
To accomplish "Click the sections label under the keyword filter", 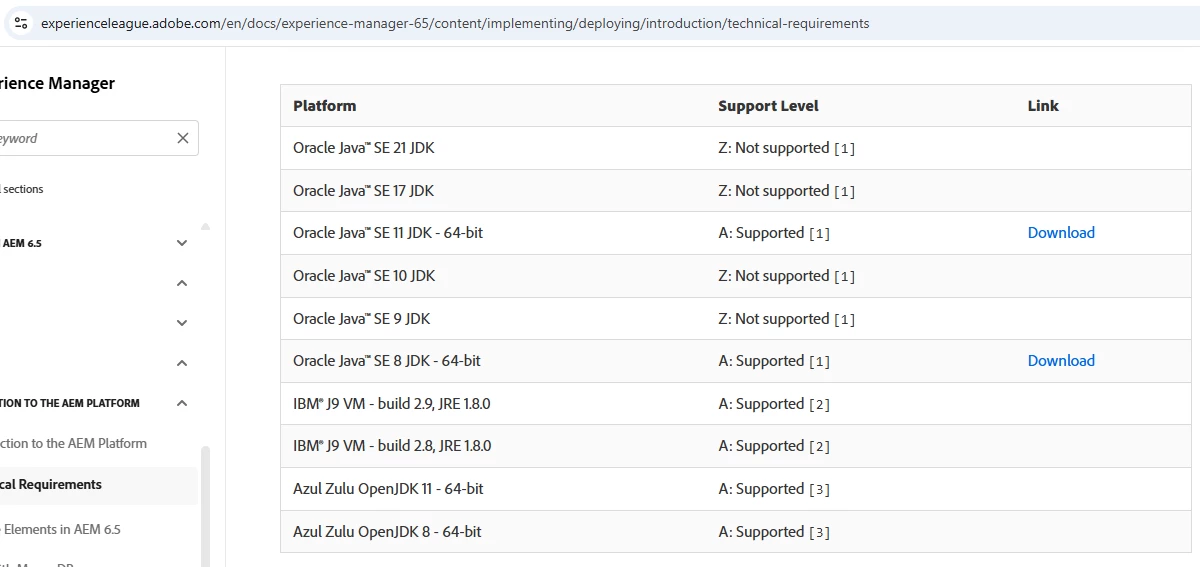I will click(22, 189).
